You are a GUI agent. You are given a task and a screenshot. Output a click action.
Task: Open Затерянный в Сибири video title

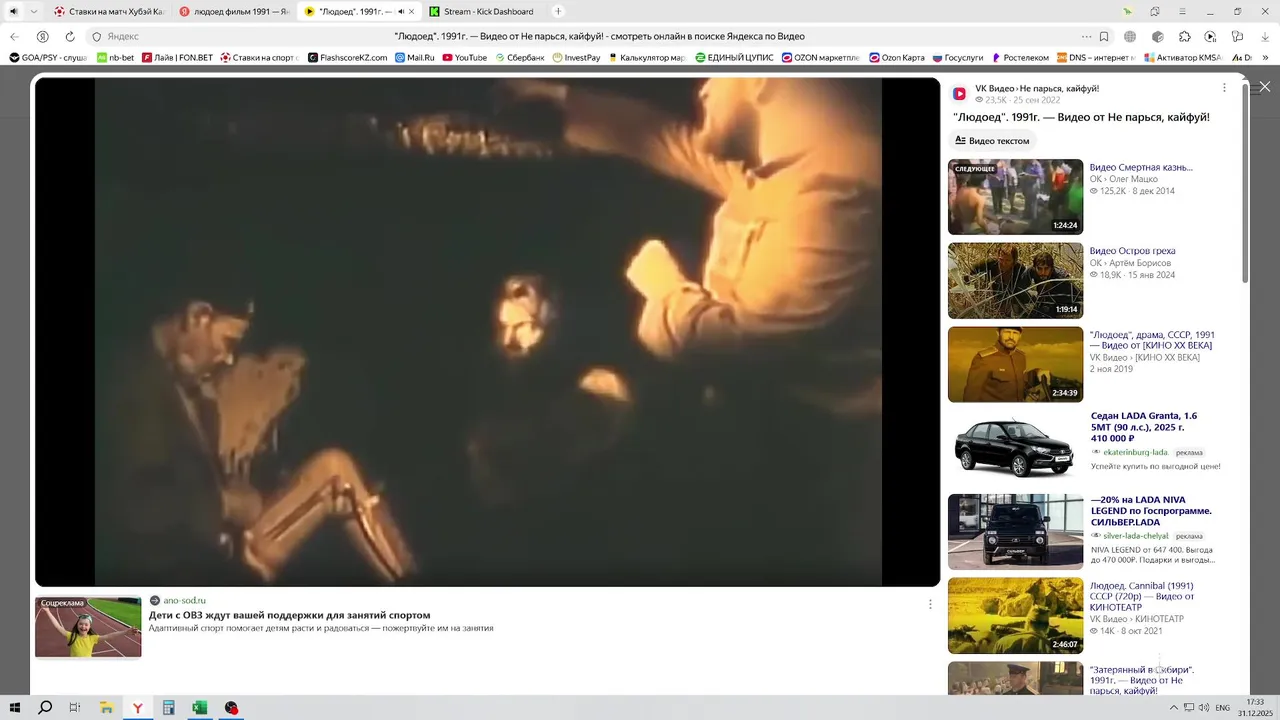pos(1142,680)
